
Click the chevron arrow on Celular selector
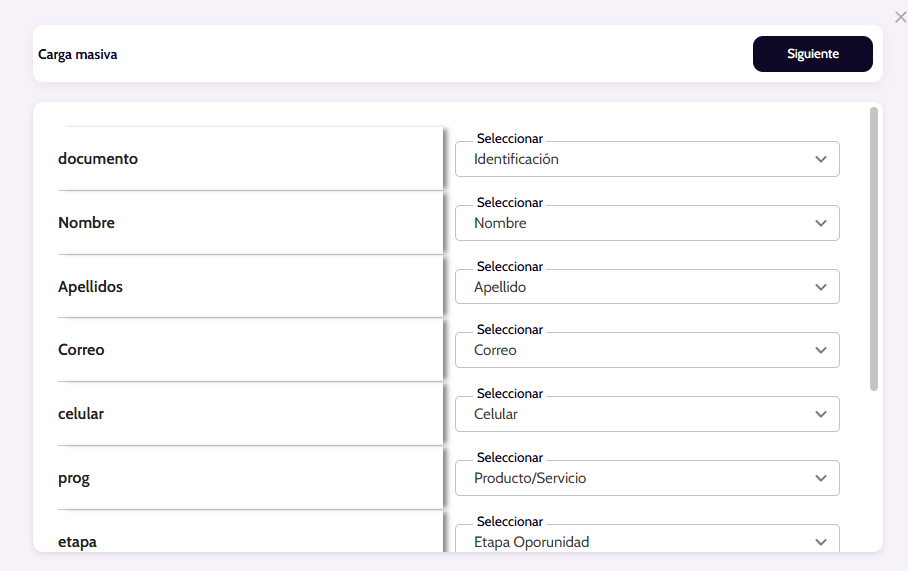pyautogui.click(x=821, y=414)
